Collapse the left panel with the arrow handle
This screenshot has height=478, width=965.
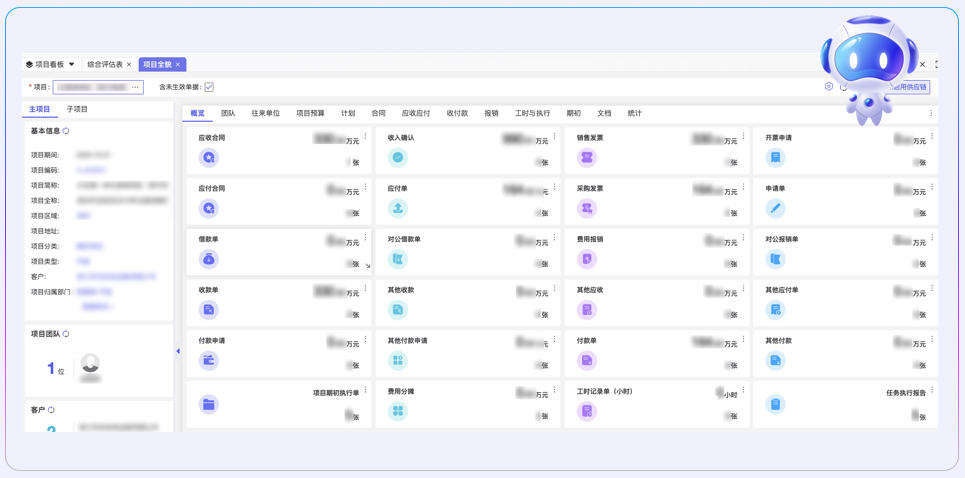coord(178,351)
